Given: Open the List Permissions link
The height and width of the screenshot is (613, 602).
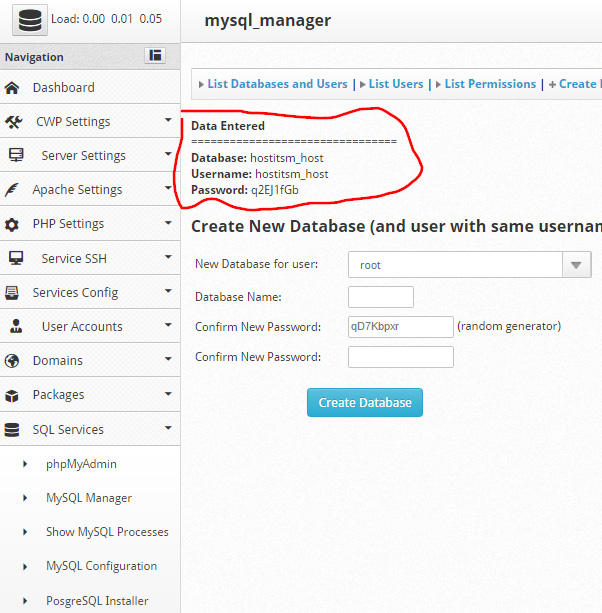Looking at the screenshot, I should [x=490, y=84].
